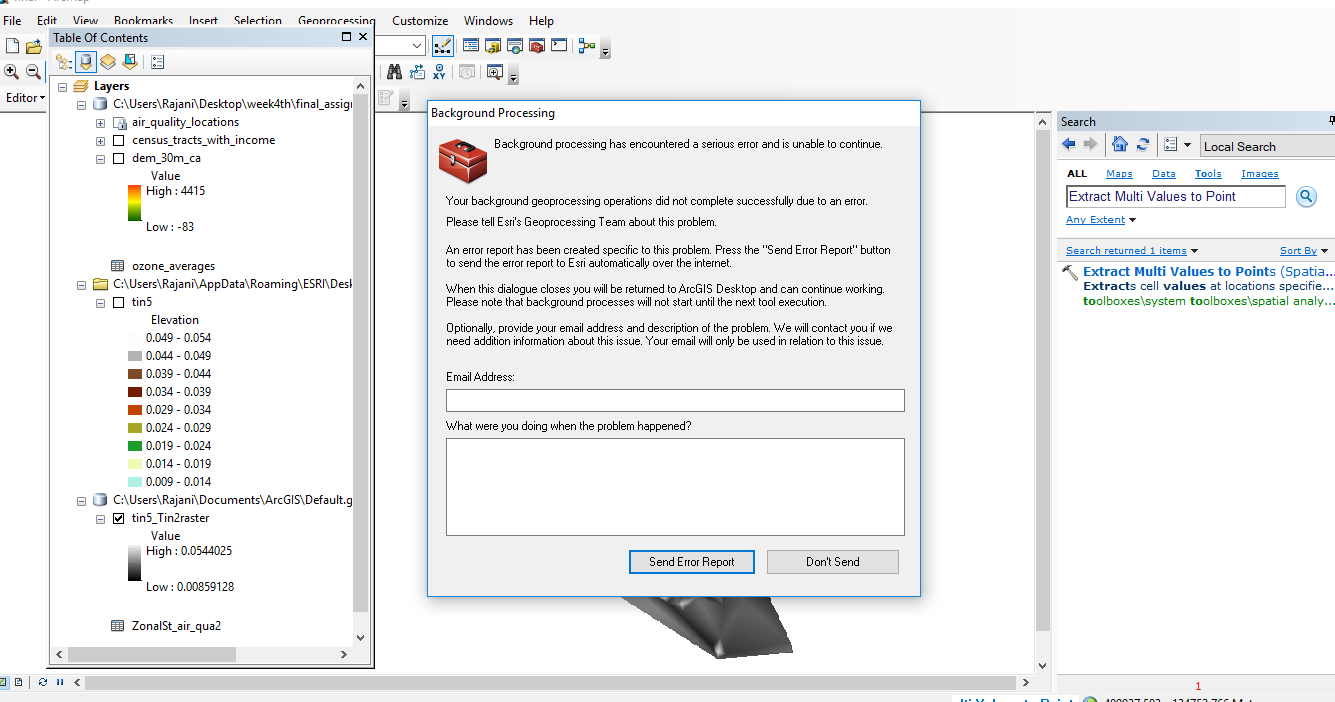Select the Zoom Out magnifier tool
1335x702 pixels.
tap(33, 72)
